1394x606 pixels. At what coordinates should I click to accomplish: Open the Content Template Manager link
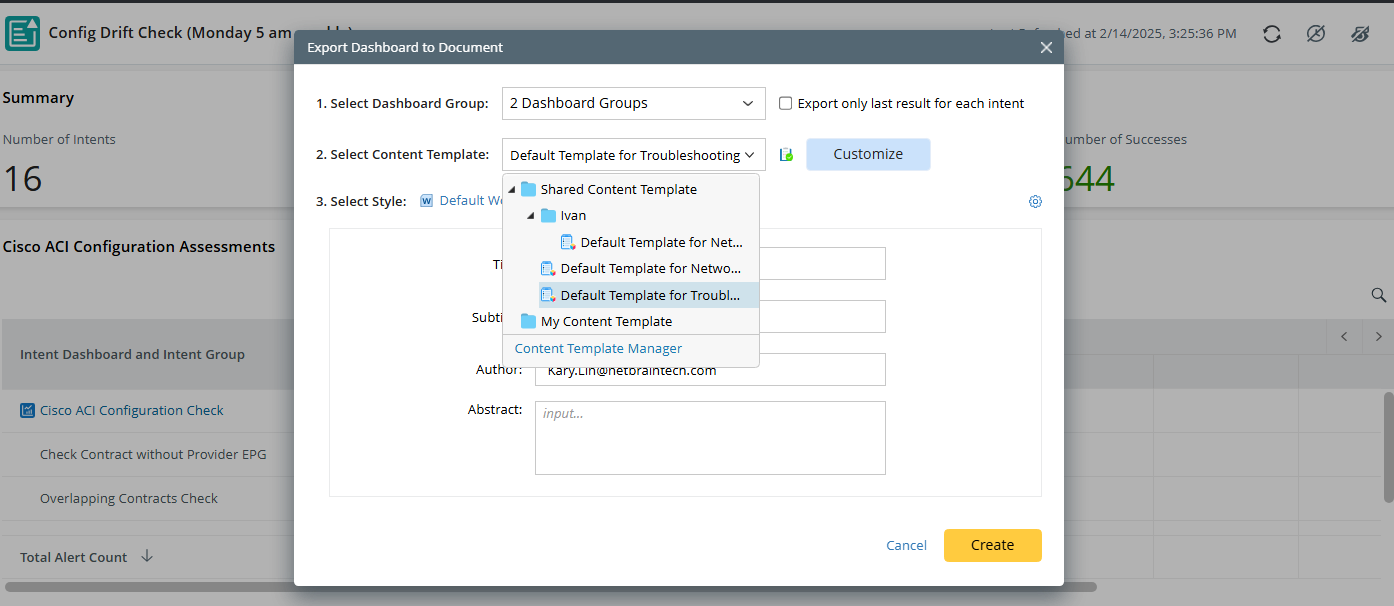coord(598,348)
